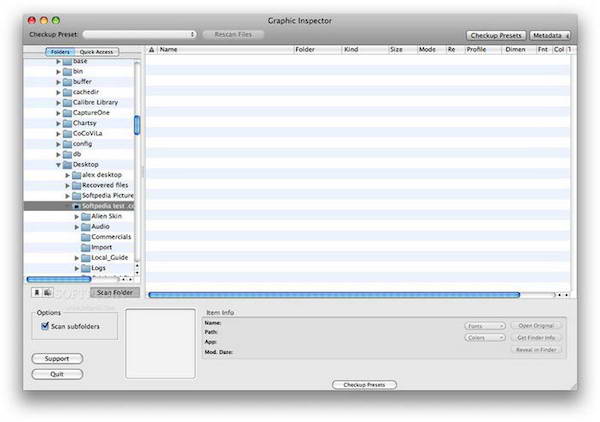Click the Desktop folder icon
600x422 pixels.
click(67, 165)
